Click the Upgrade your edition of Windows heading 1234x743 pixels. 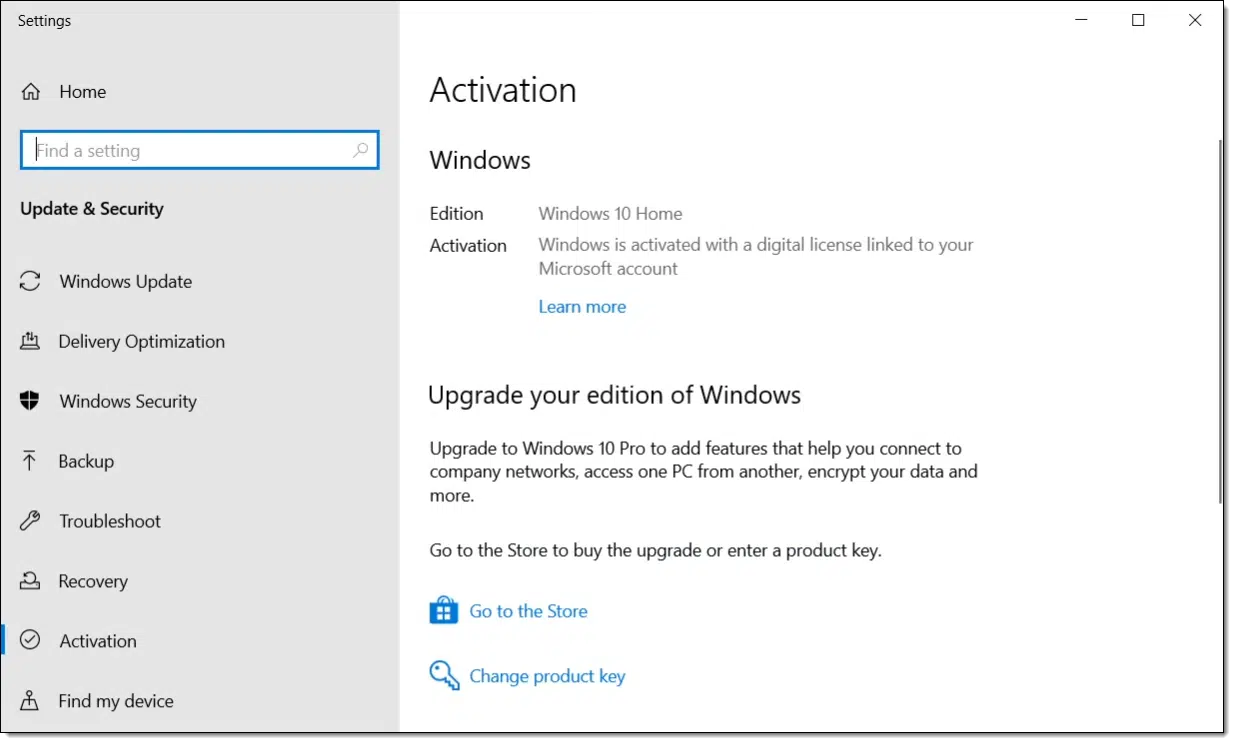pyautogui.click(x=614, y=395)
